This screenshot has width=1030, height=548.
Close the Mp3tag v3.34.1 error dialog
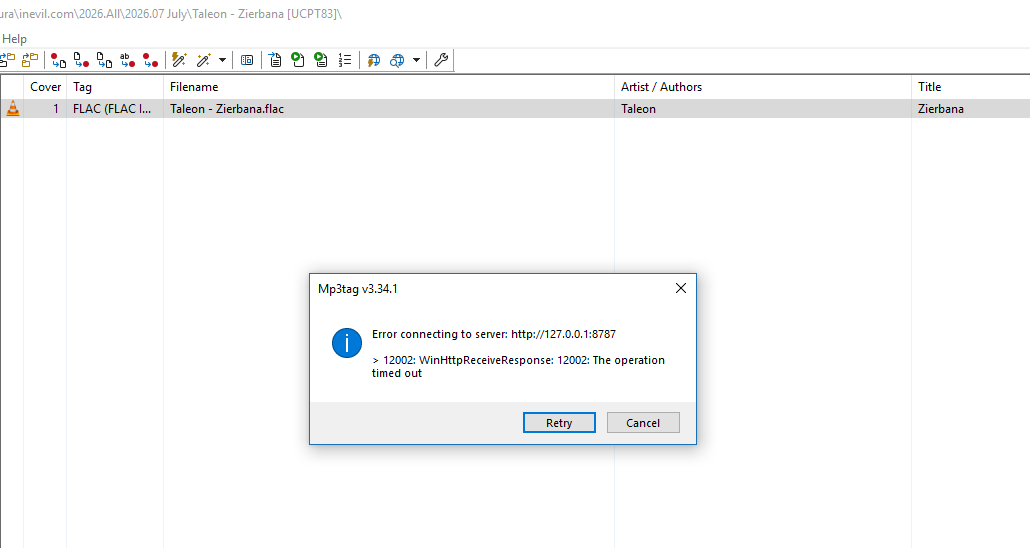[681, 288]
